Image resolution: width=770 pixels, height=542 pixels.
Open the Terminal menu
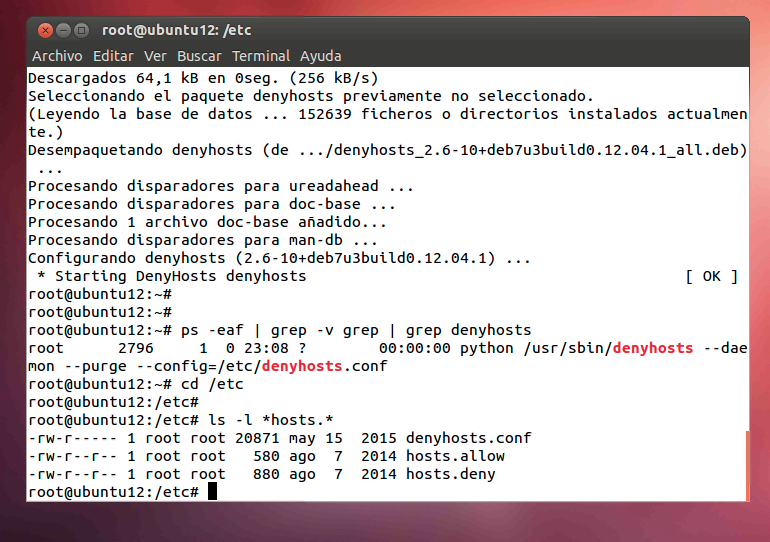coord(261,56)
